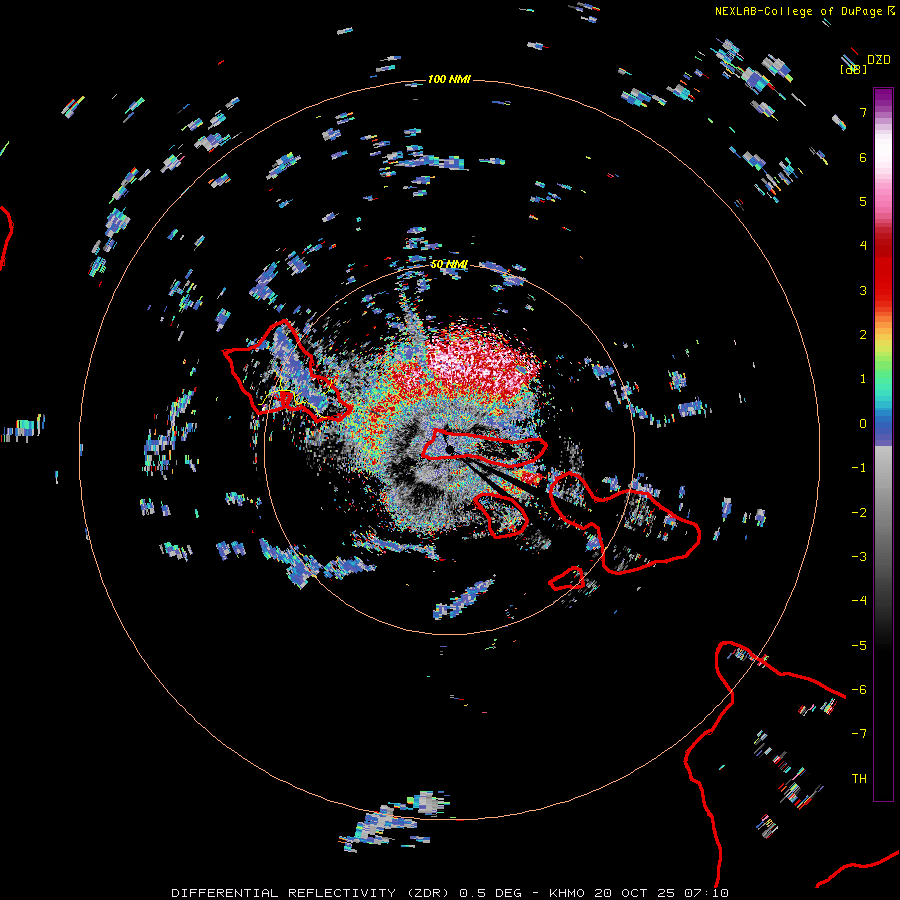The height and width of the screenshot is (900, 900).
Task: Click the 50 NMI range ring label
Action: click(x=449, y=264)
